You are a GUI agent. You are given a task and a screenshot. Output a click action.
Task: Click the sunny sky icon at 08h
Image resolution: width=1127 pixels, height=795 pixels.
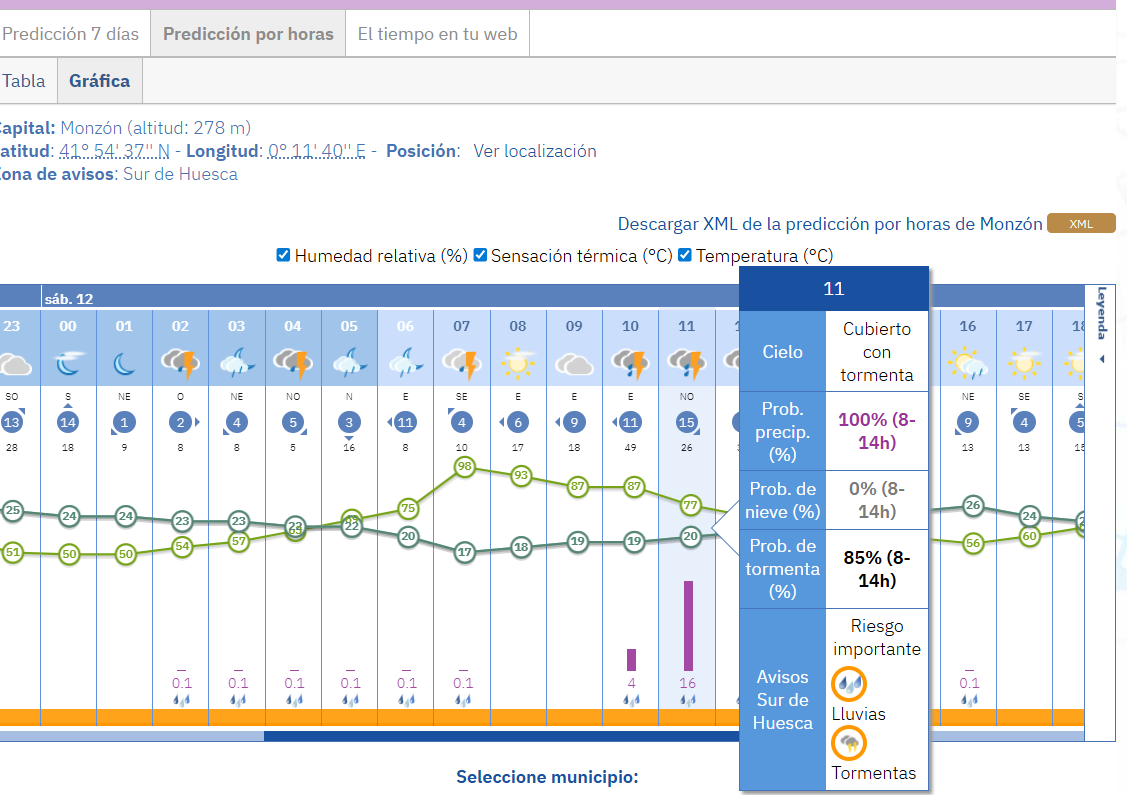(x=518, y=364)
